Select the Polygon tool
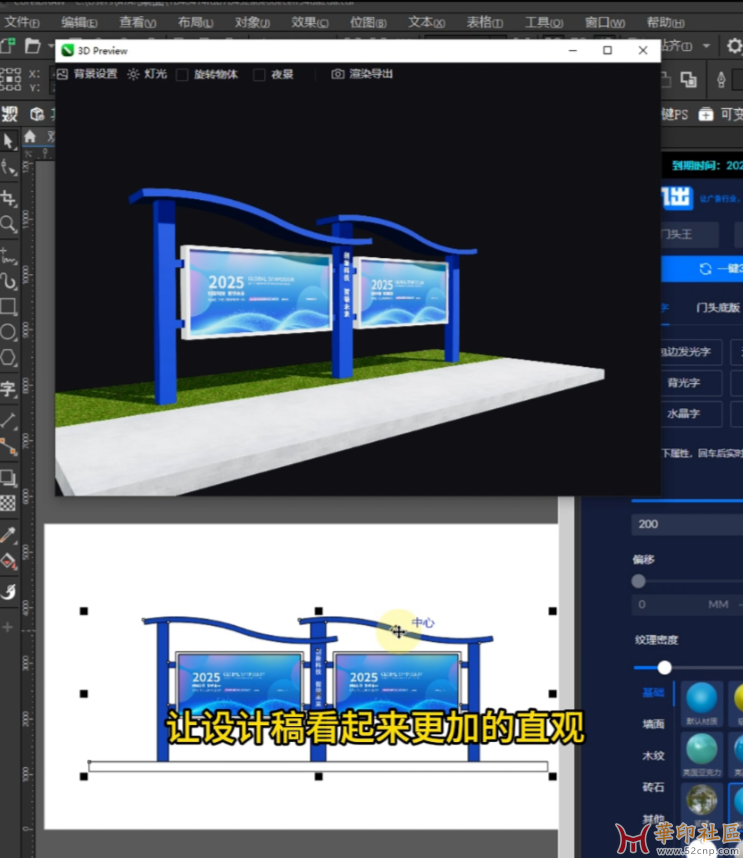The image size is (743, 858). 8,357
